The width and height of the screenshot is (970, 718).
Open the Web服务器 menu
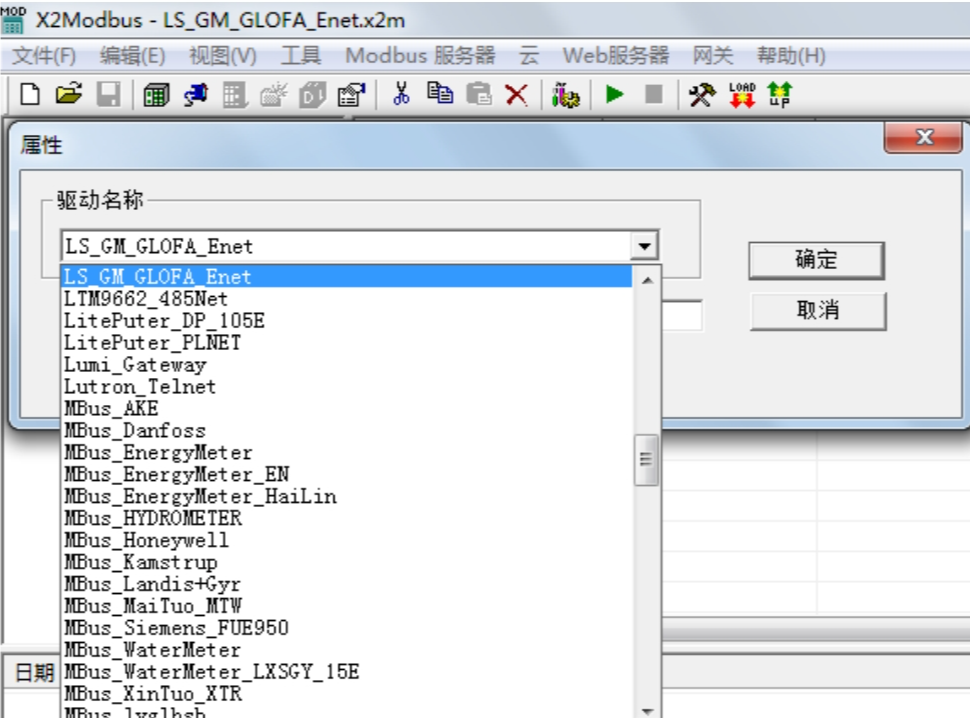pyautogui.click(x=616, y=56)
